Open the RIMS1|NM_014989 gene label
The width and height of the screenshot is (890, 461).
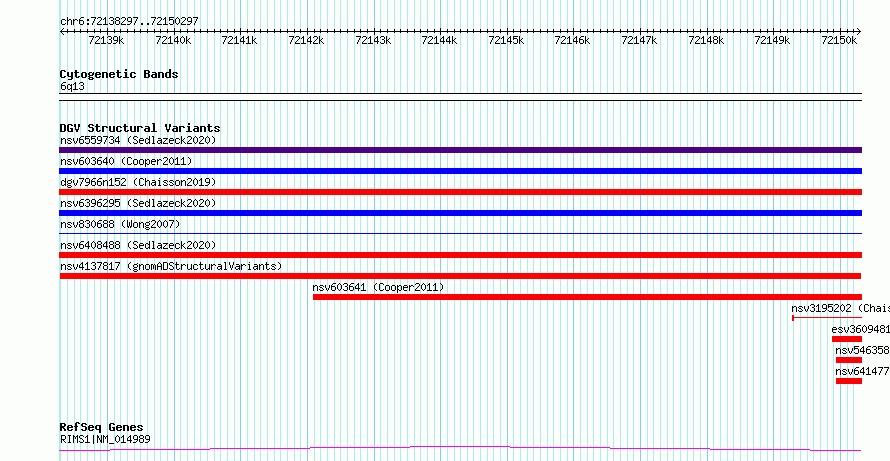105,439
